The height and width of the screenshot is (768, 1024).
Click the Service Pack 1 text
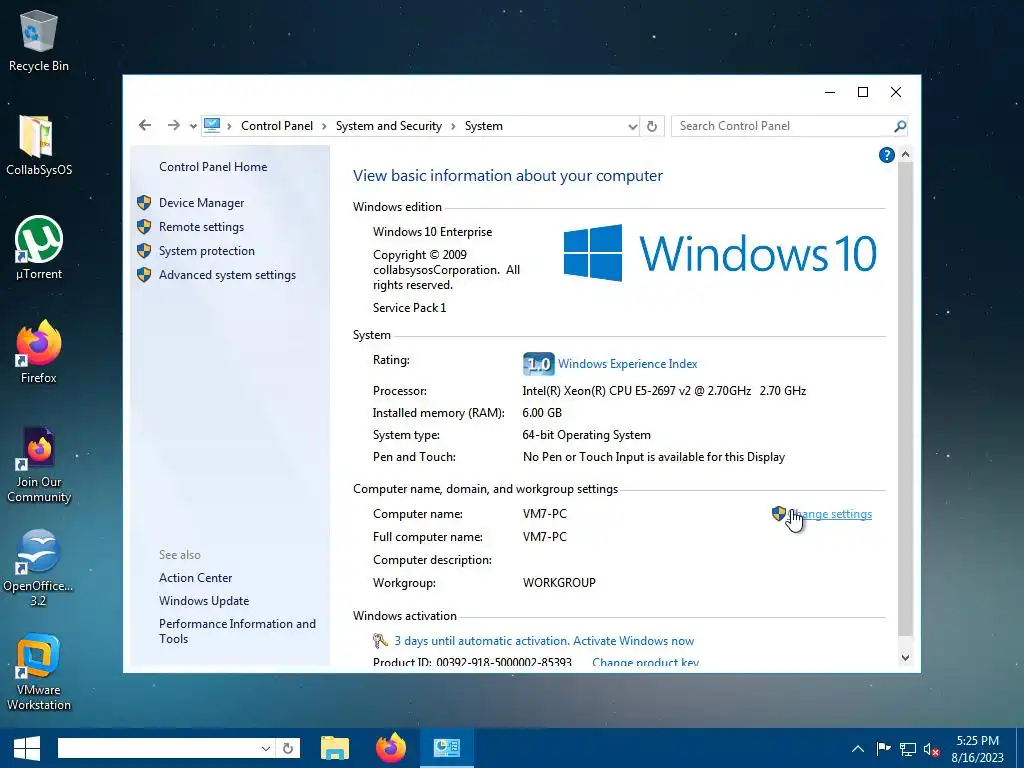[x=409, y=308]
